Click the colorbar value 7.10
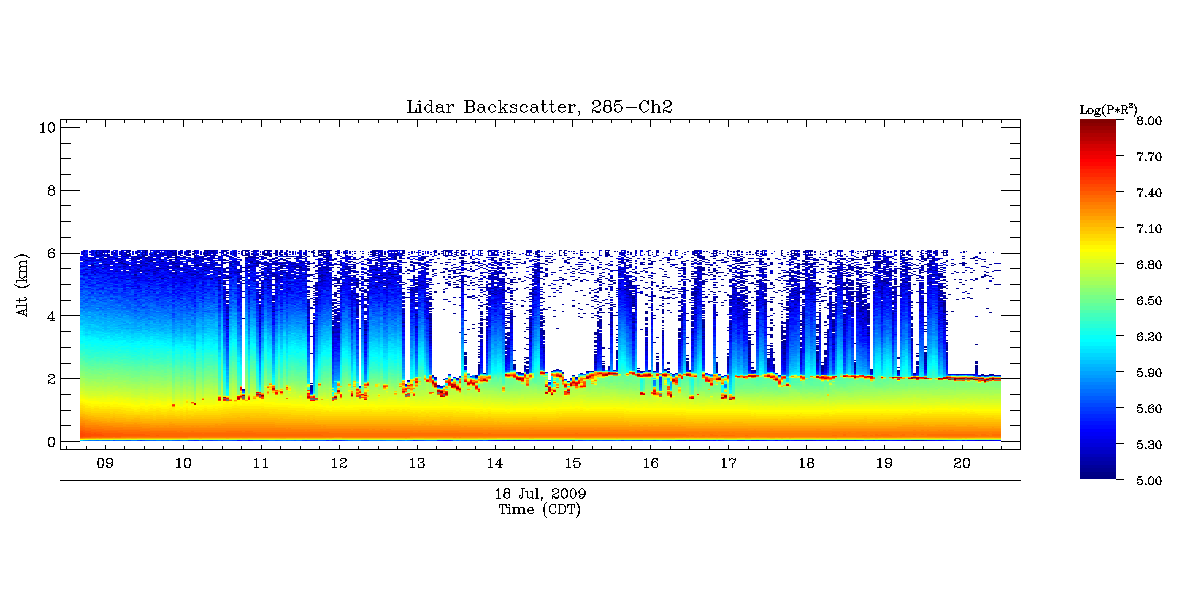The image size is (1200, 600). [1148, 229]
